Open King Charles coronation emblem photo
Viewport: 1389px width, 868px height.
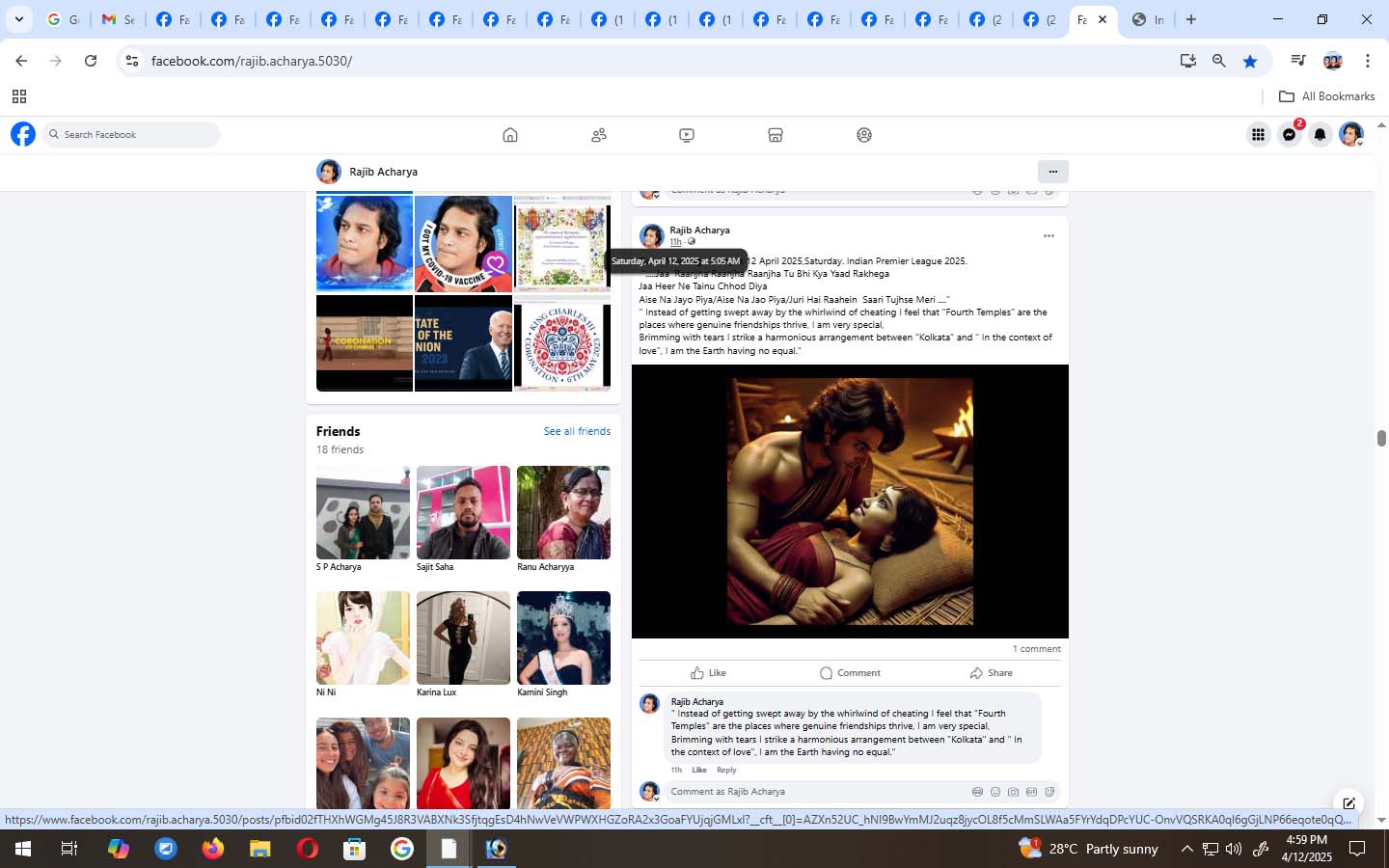(x=562, y=343)
